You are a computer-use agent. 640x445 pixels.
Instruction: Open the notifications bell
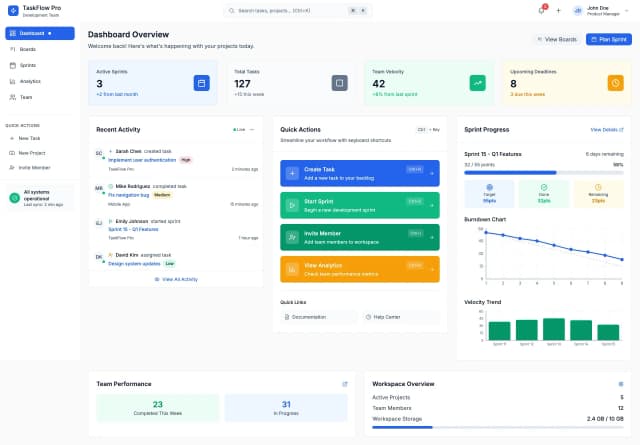point(541,11)
